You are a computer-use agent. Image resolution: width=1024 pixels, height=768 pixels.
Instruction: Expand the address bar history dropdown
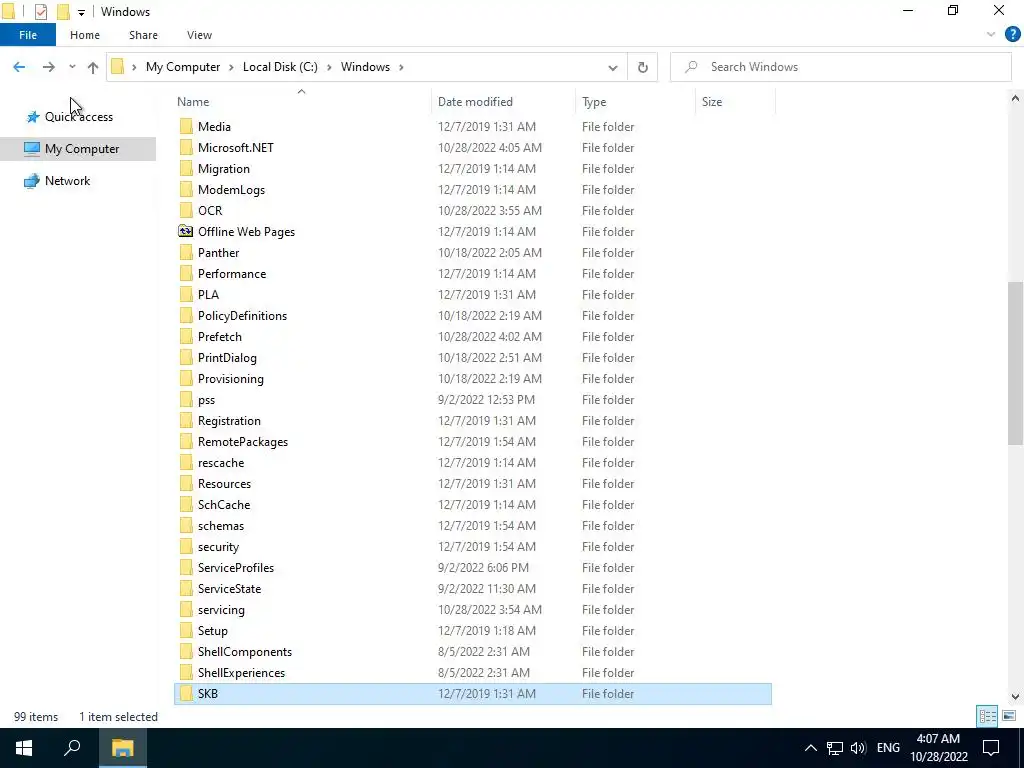pos(613,67)
